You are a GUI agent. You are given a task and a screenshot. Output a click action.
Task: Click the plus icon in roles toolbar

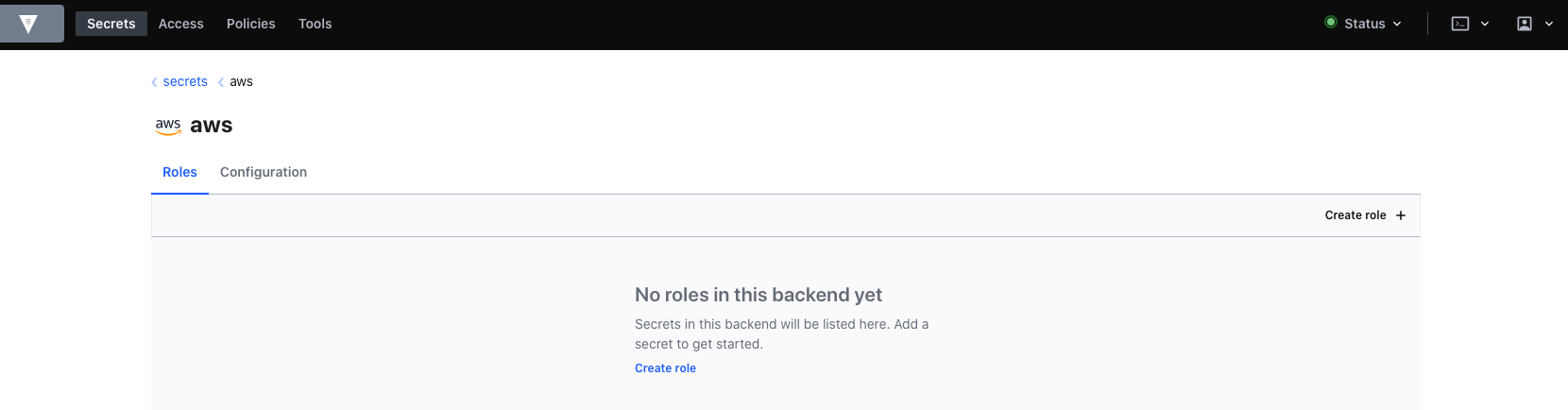tap(1401, 215)
